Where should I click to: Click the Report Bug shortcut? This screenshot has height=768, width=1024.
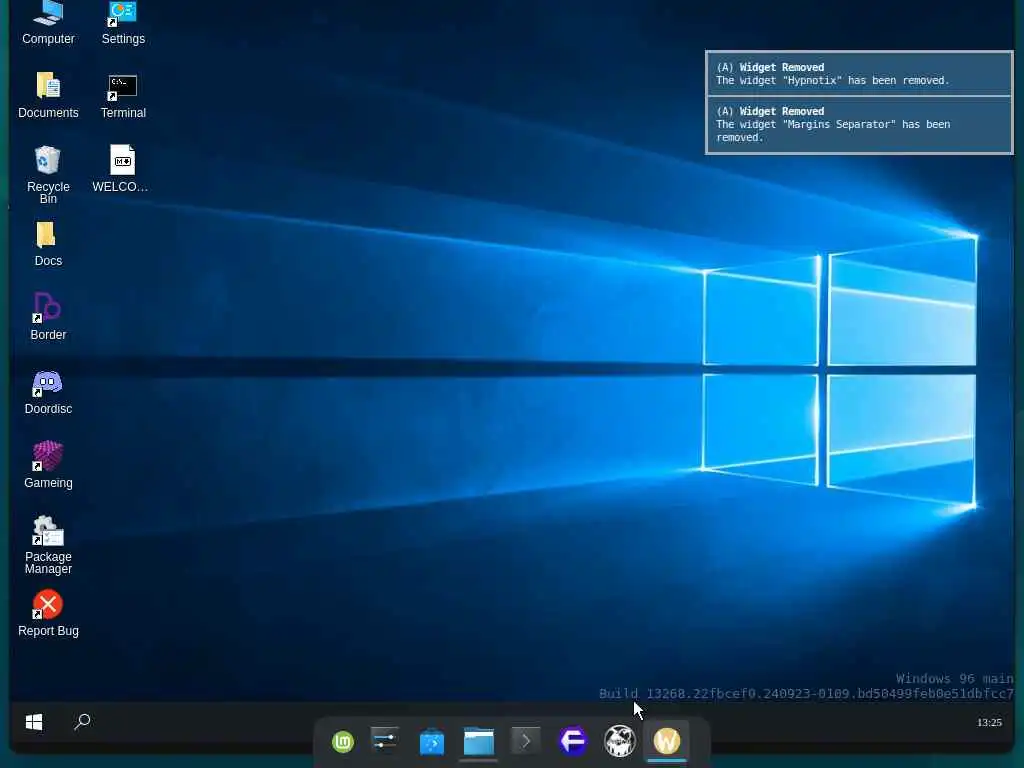(48, 614)
